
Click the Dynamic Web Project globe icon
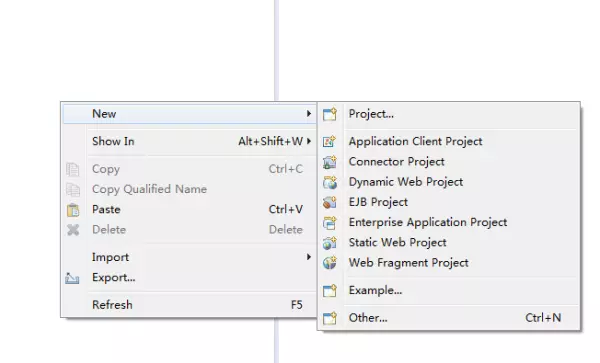329,182
